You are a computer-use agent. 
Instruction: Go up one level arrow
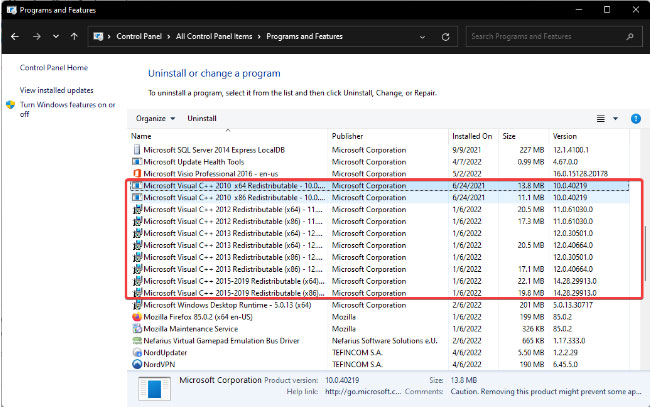[x=74, y=36]
